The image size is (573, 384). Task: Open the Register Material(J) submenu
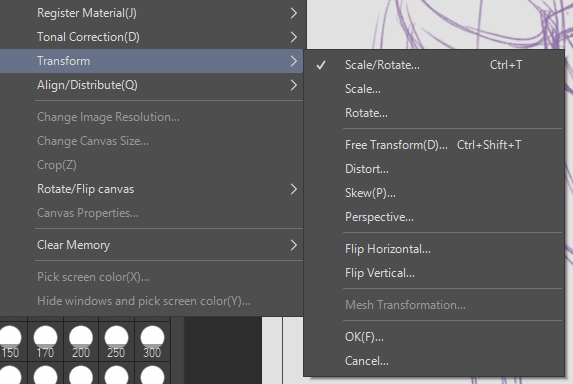(x=151, y=13)
